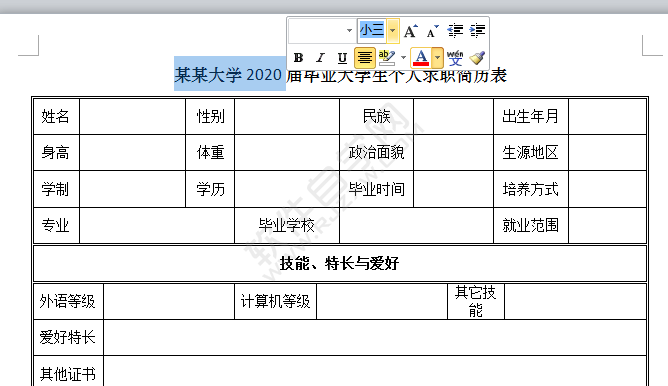
Task: Click the 学制 table cell
Action: coord(56,189)
